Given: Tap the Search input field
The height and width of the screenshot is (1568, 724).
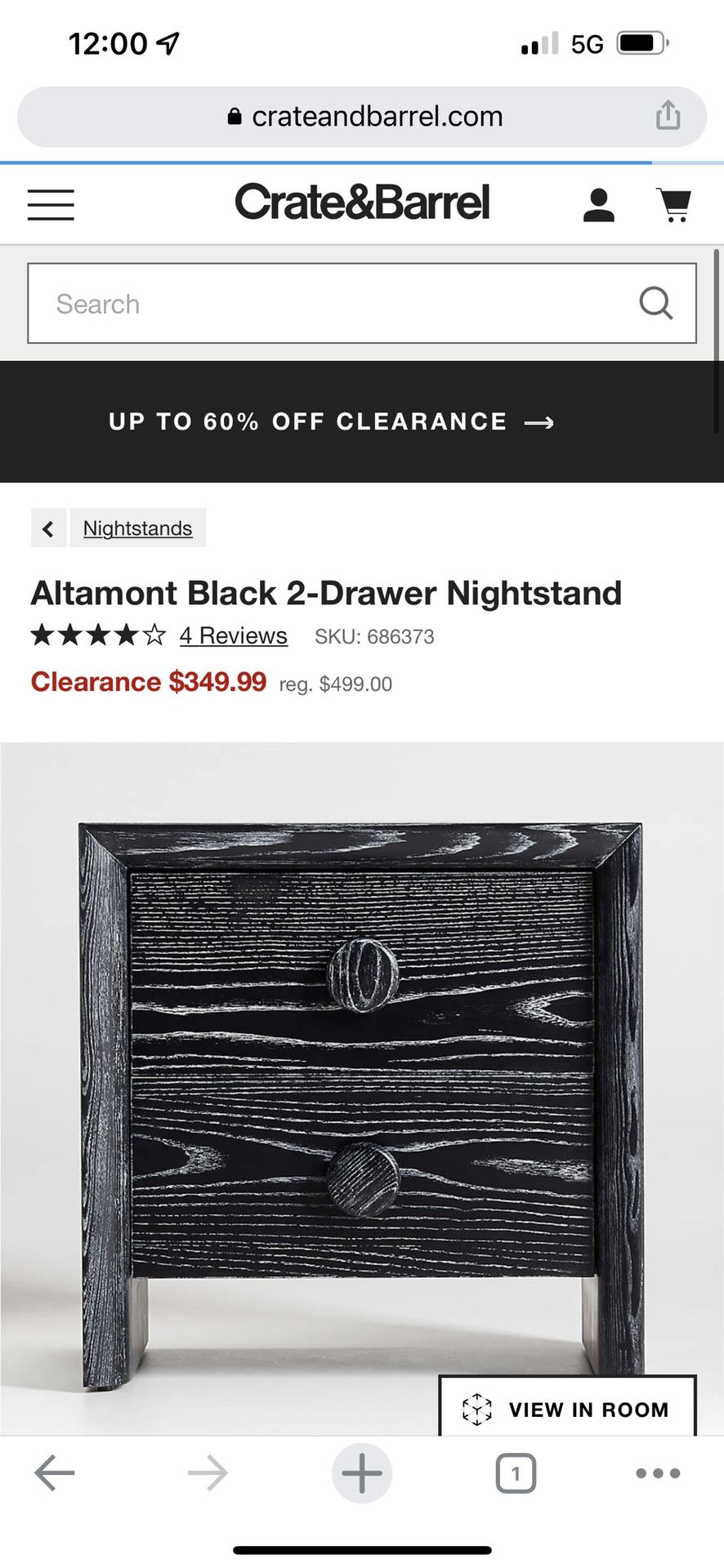Looking at the screenshot, I should click(x=327, y=303).
